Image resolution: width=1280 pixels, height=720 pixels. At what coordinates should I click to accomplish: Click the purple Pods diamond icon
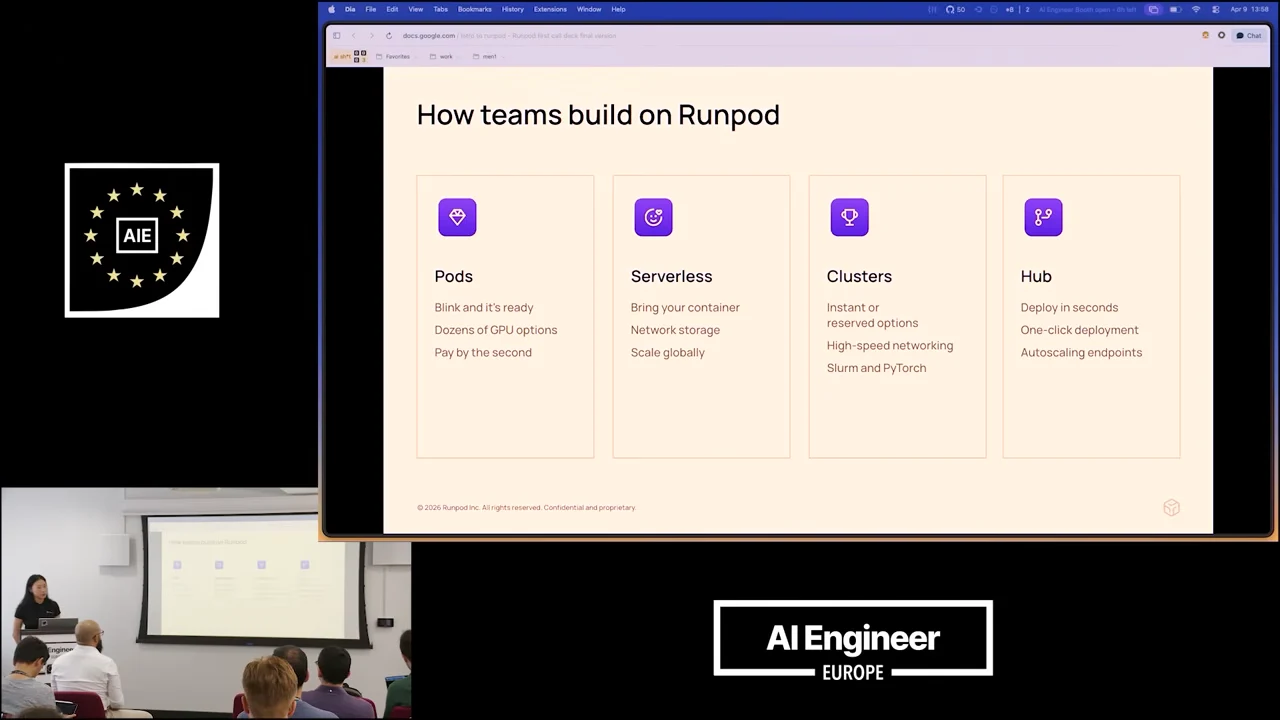457,217
